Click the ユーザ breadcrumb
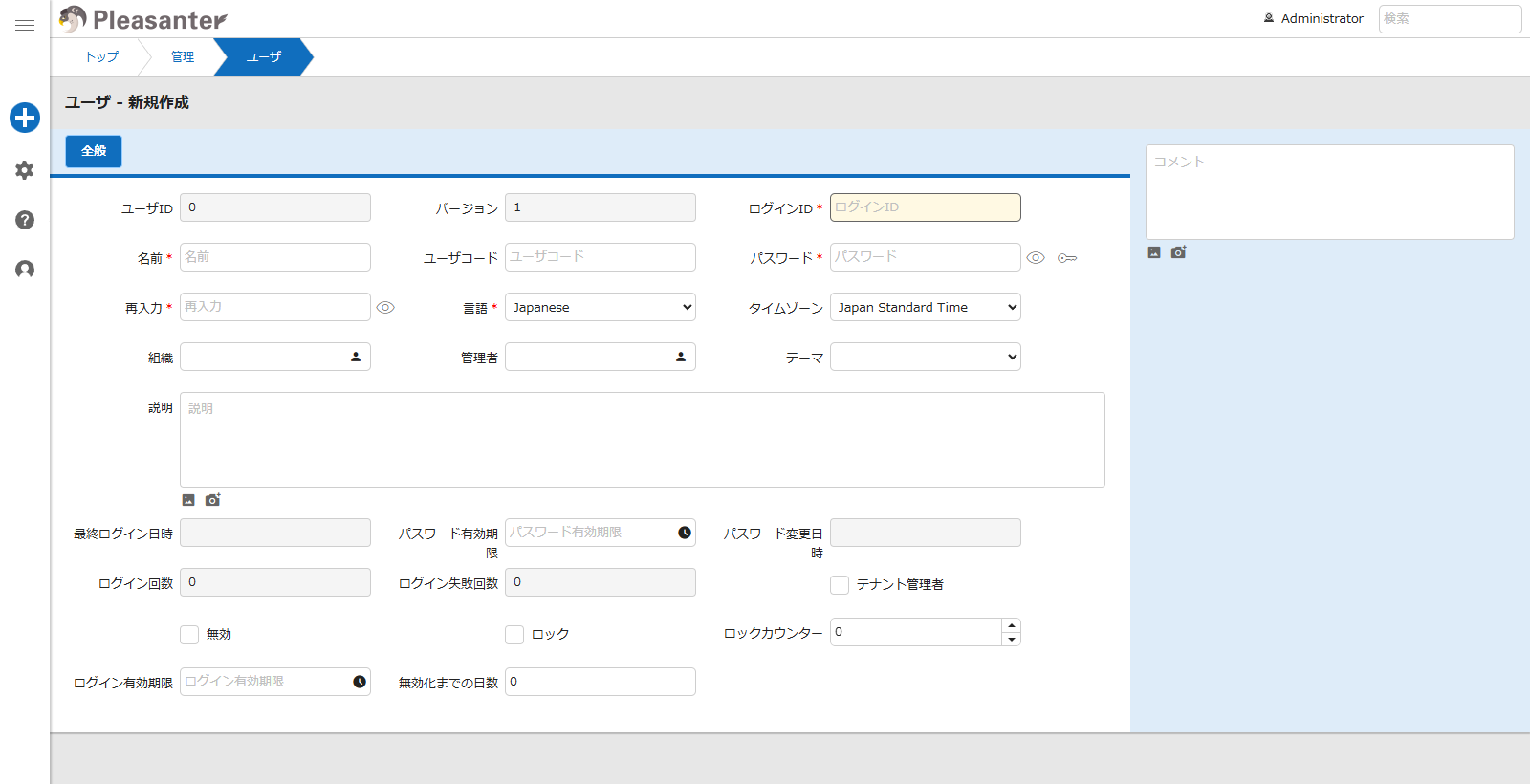Screen dimensions: 1530x784 [264, 57]
